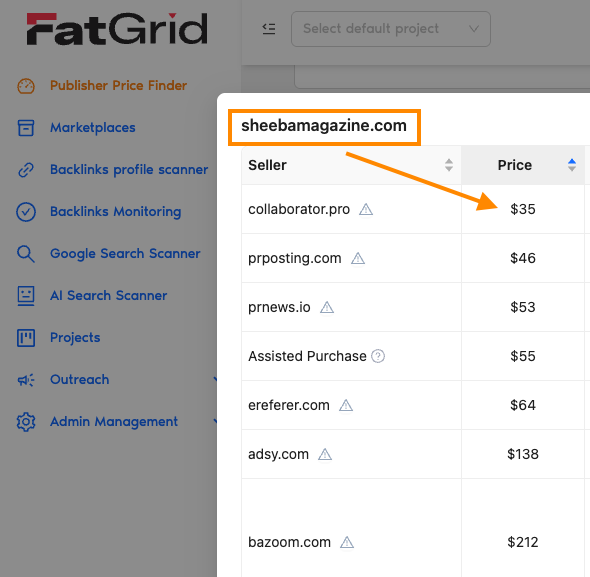Click the AI Search Scanner robot icon
This screenshot has width=590, height=577.
(26, 296)
